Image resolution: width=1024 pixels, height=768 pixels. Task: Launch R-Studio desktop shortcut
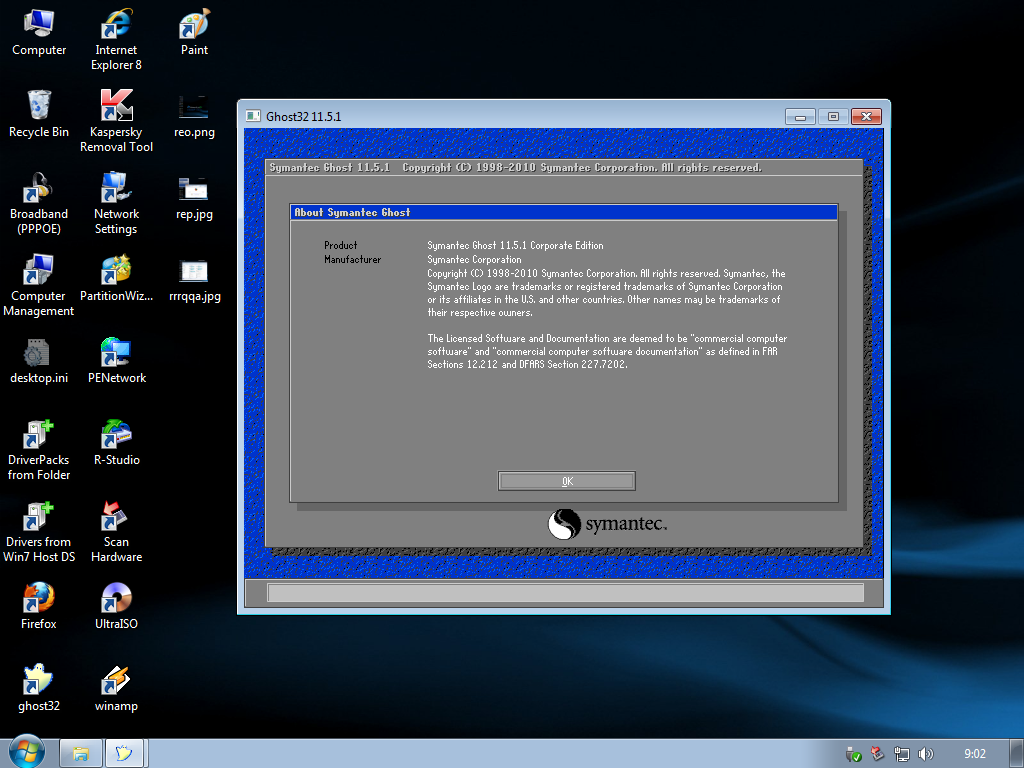click(116, 443)
